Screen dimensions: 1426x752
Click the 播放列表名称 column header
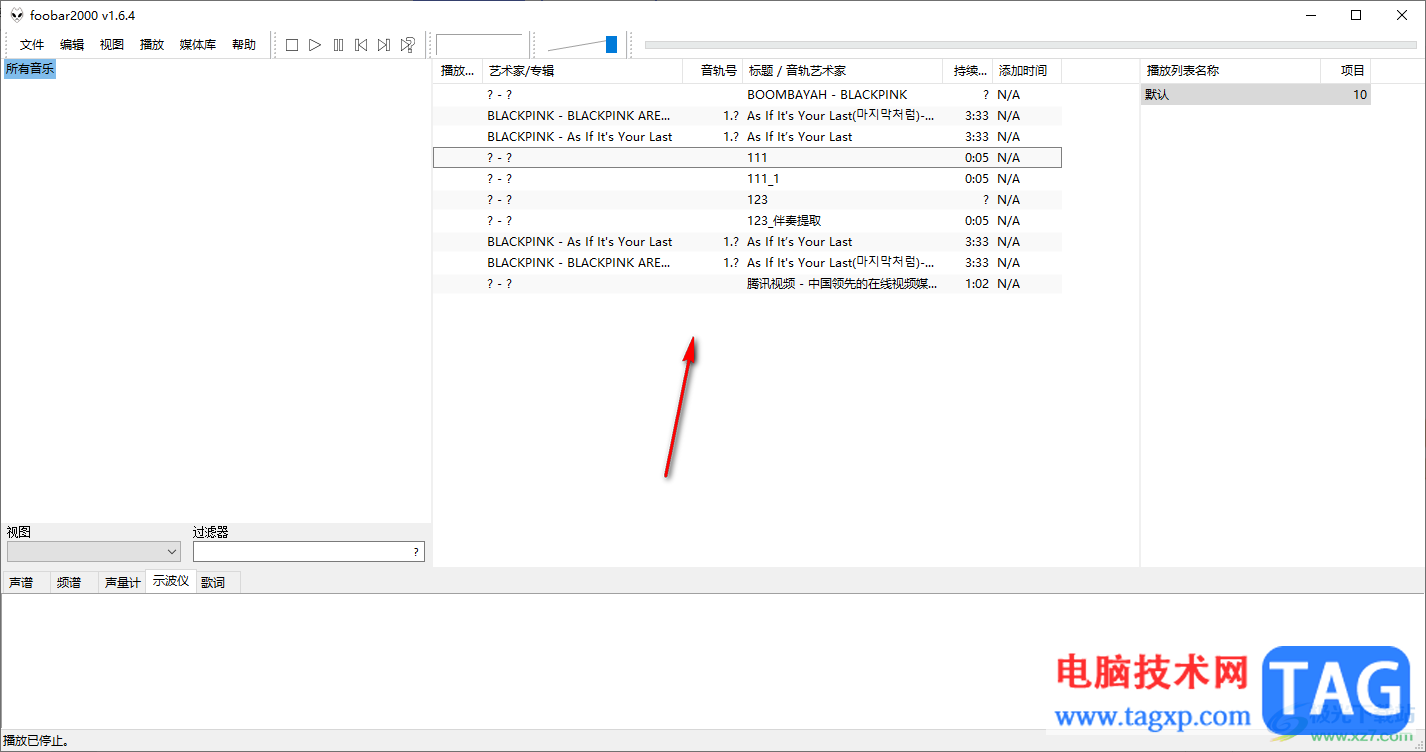click(x=1231, y=71)
